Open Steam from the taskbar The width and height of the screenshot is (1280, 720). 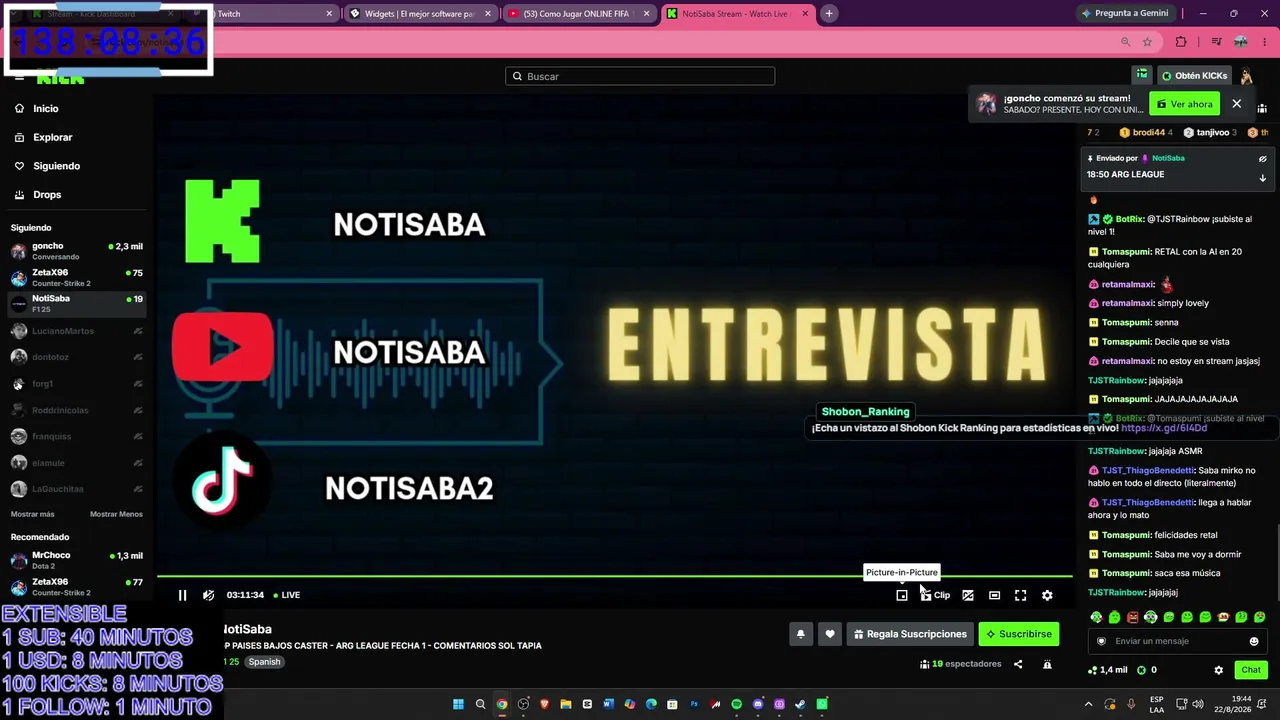(800, 704)
